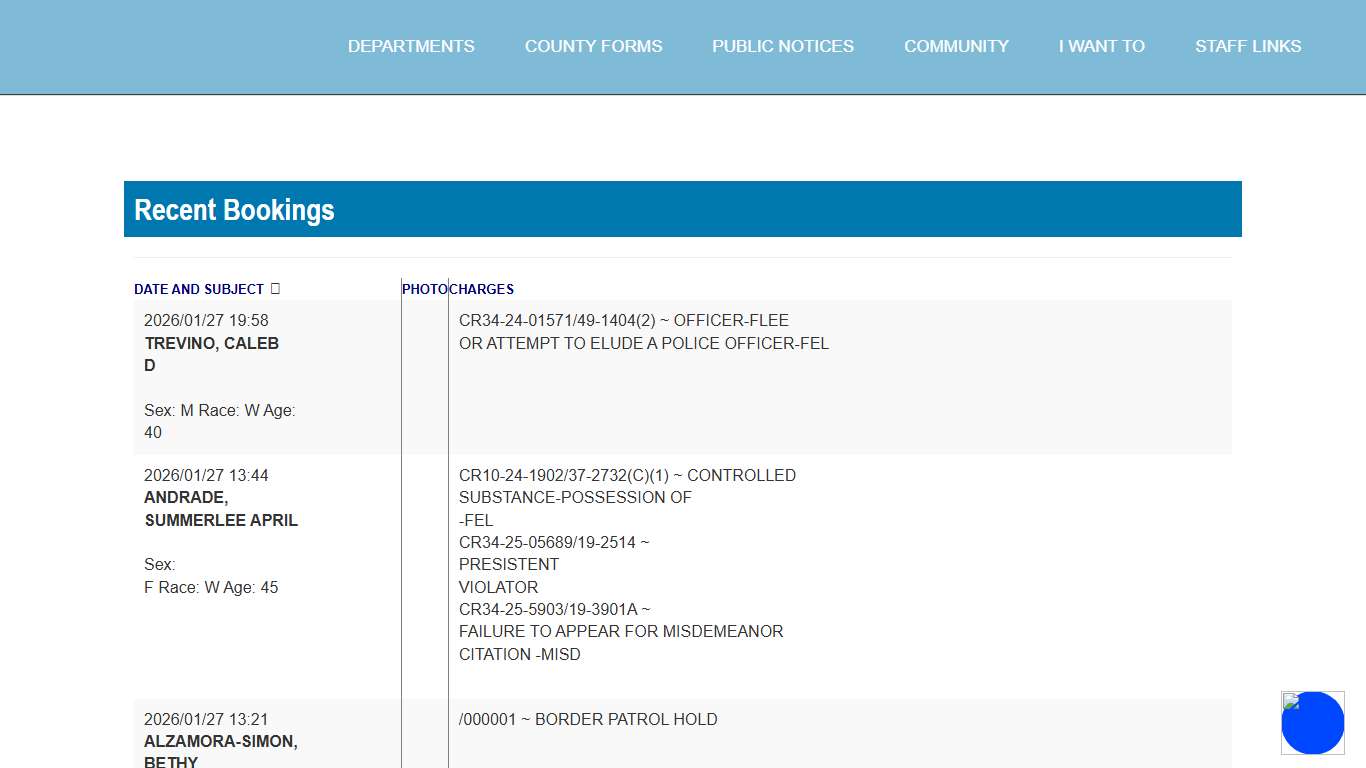Sort by the Date and Subject column header
This screenshot has height=768, width=1366.
point(199,289)
